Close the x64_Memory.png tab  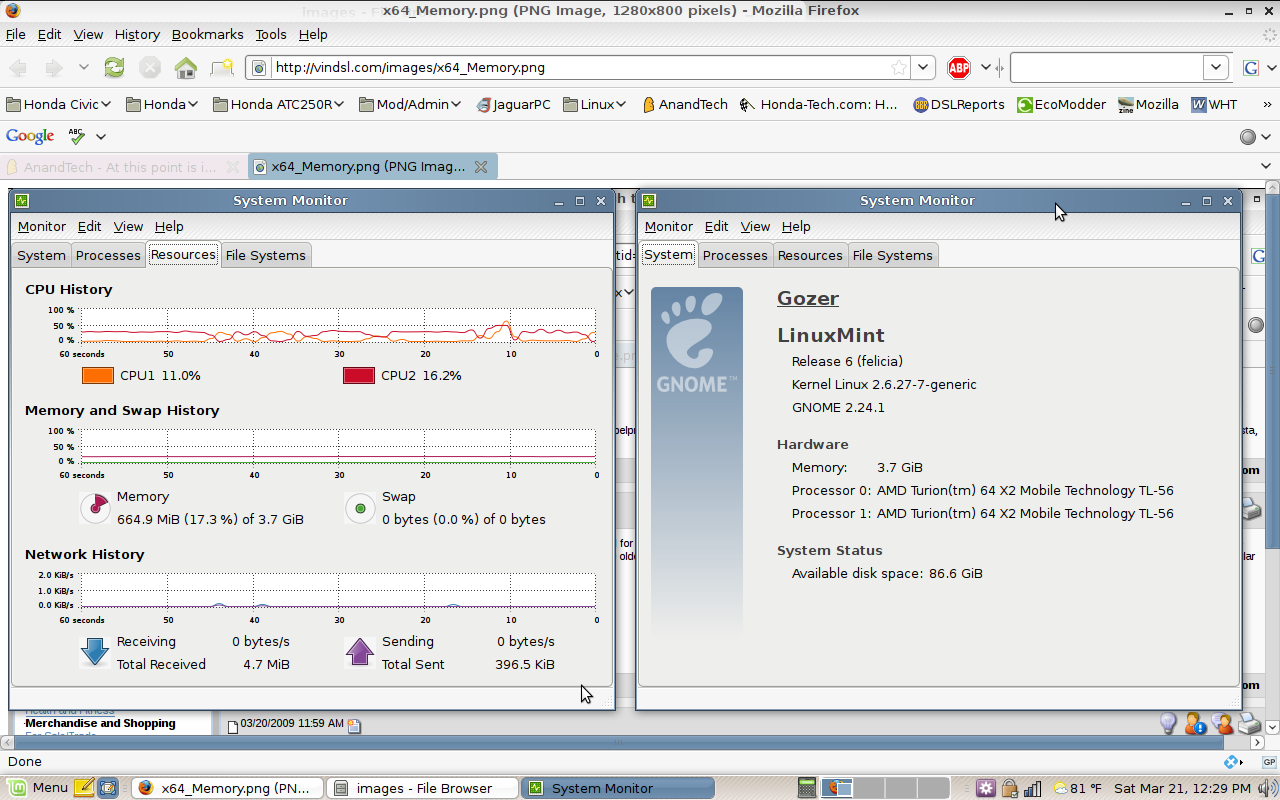481,167
